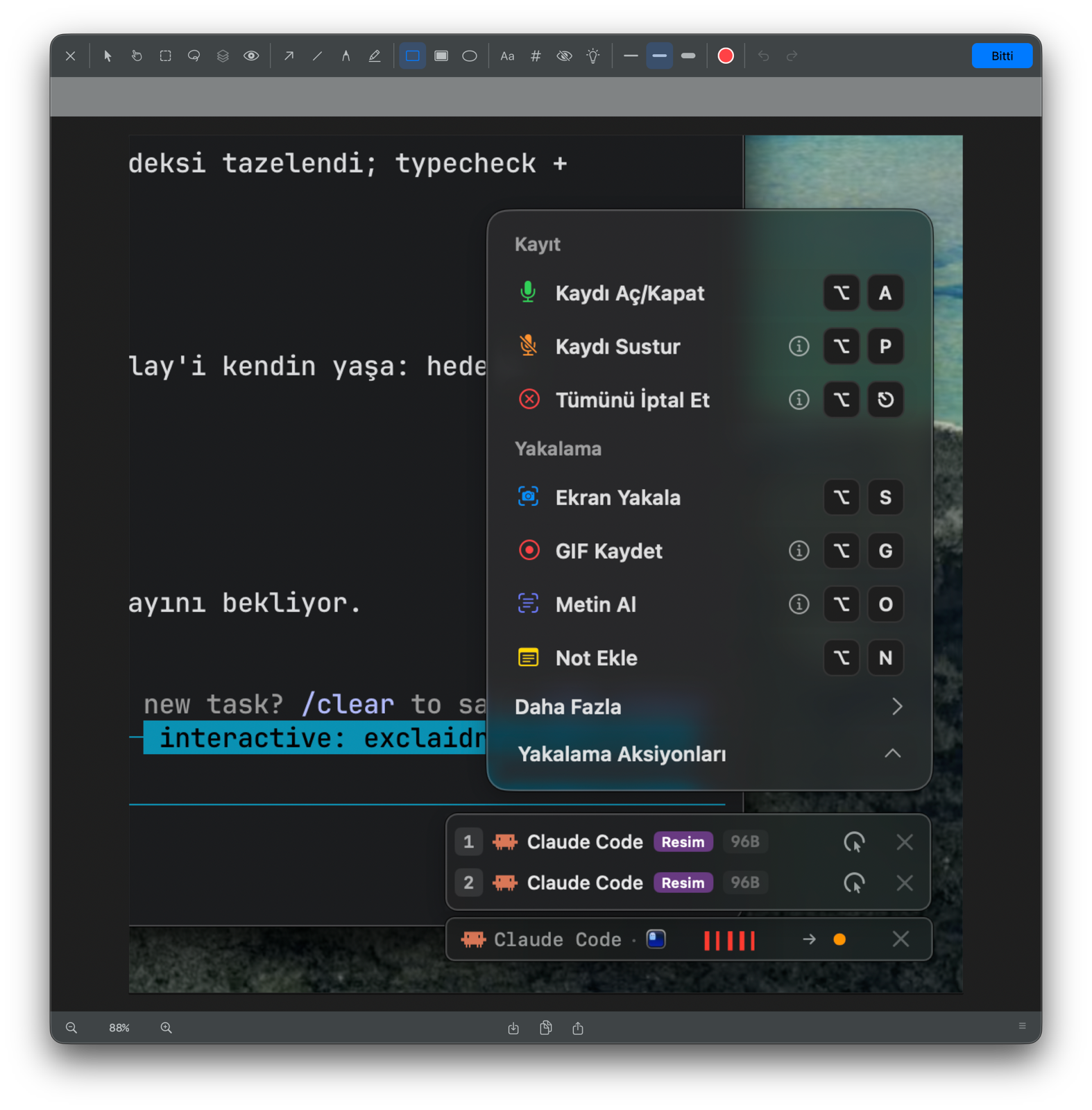Screen dimensions: 1092x1110
Task: Select the straight line tool
Action: point(317,56)
